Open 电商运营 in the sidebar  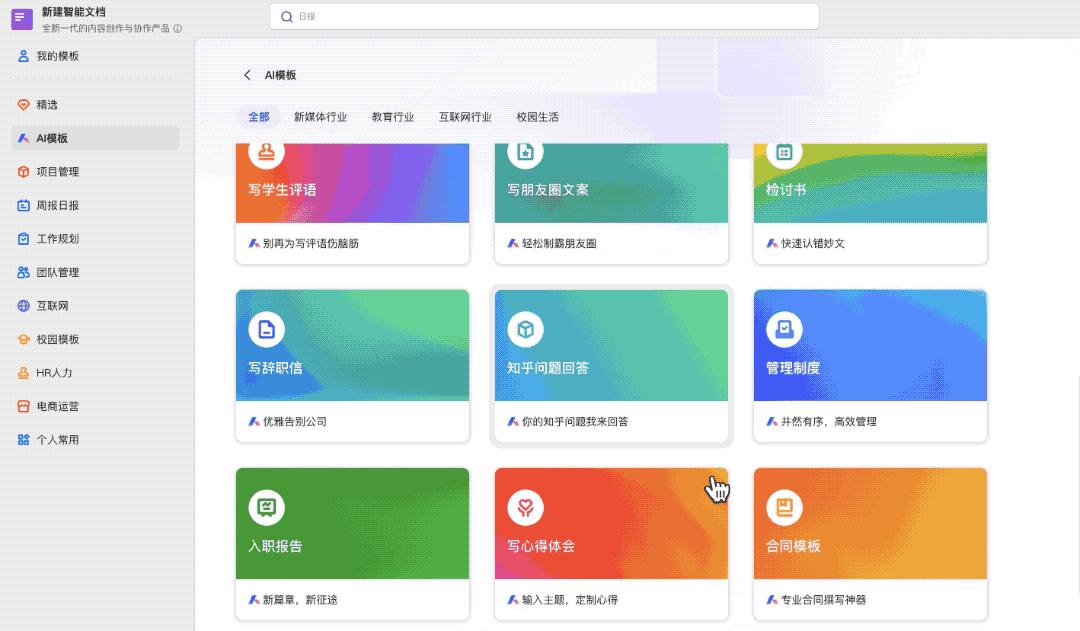click(x=95, y=406)
